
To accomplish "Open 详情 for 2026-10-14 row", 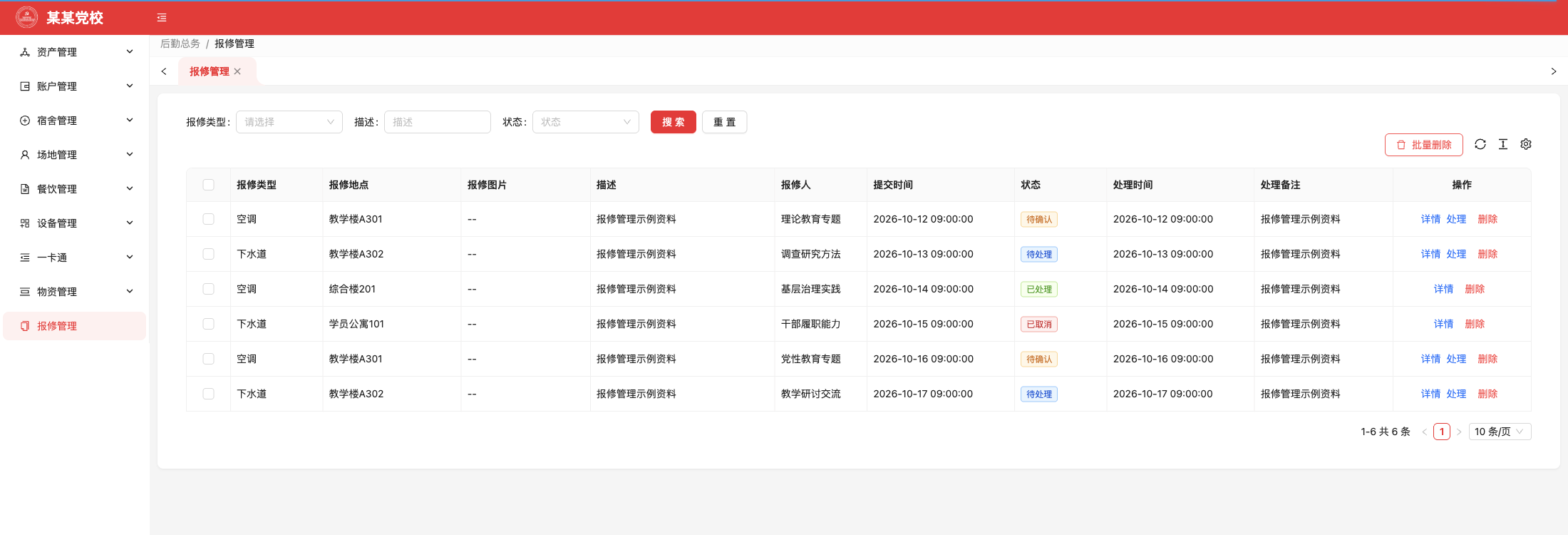I will coord(1443,289).
